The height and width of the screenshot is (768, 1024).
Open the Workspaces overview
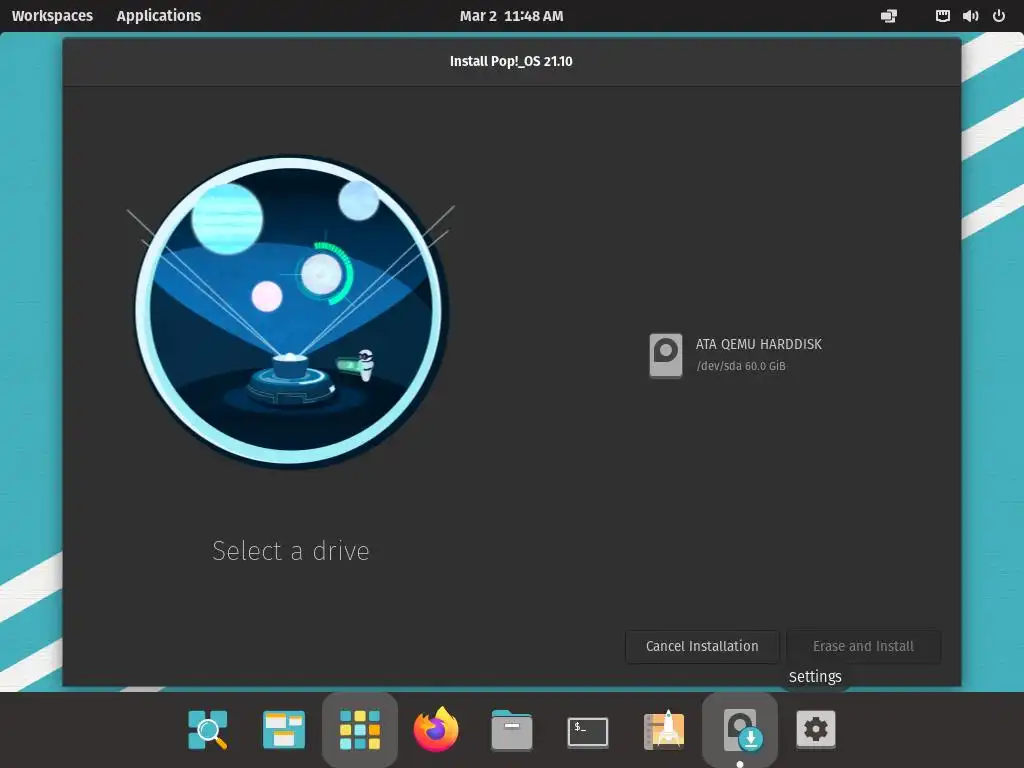point(52,16)
